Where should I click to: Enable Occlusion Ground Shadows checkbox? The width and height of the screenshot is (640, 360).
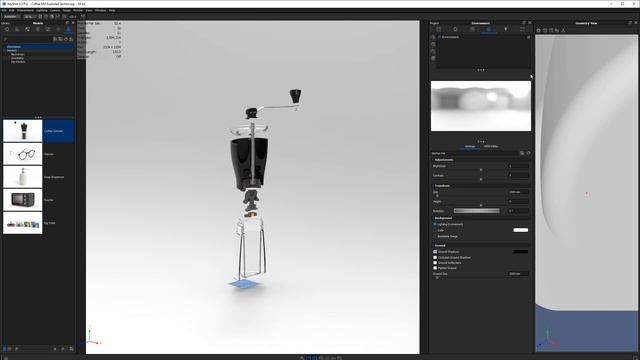pyautogui.click(x=435, y=258)
